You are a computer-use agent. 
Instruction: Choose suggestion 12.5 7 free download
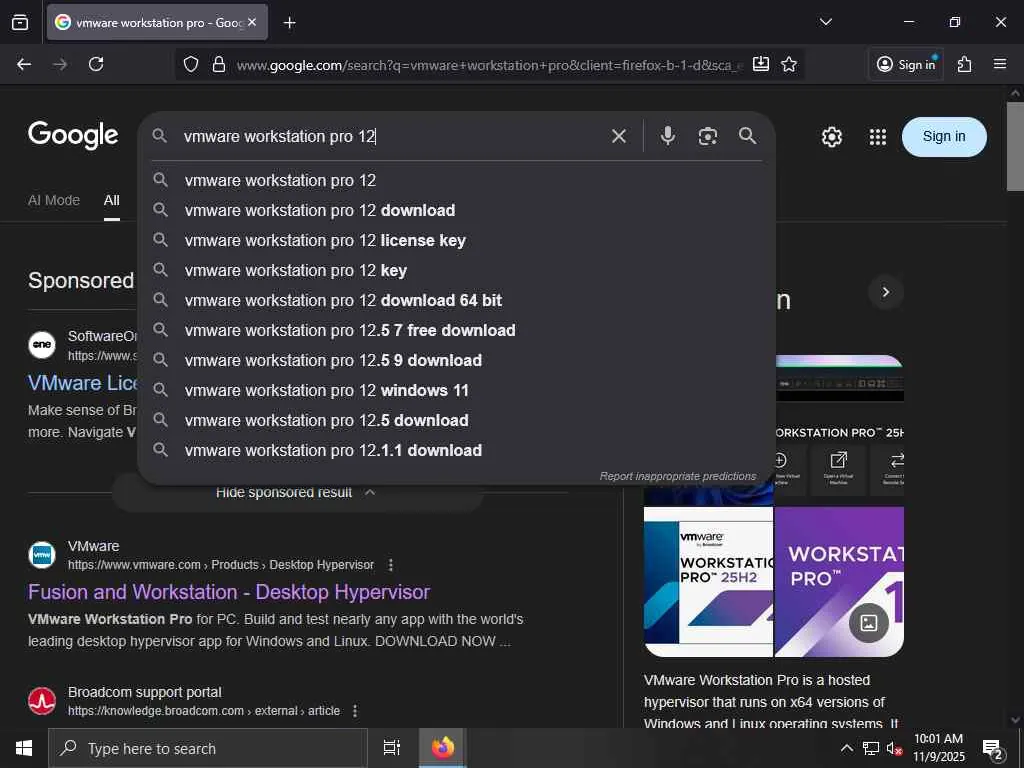456,330
